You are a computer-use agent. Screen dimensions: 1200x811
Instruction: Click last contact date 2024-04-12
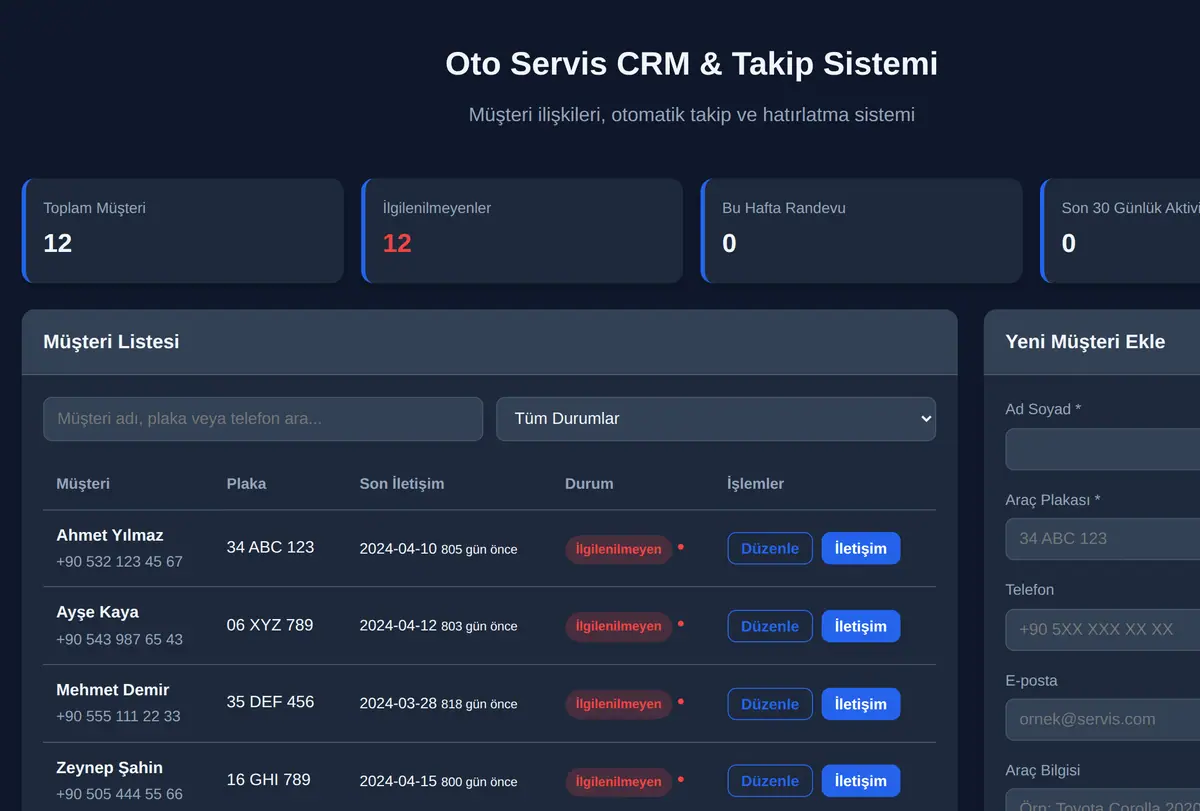[398, 625]
